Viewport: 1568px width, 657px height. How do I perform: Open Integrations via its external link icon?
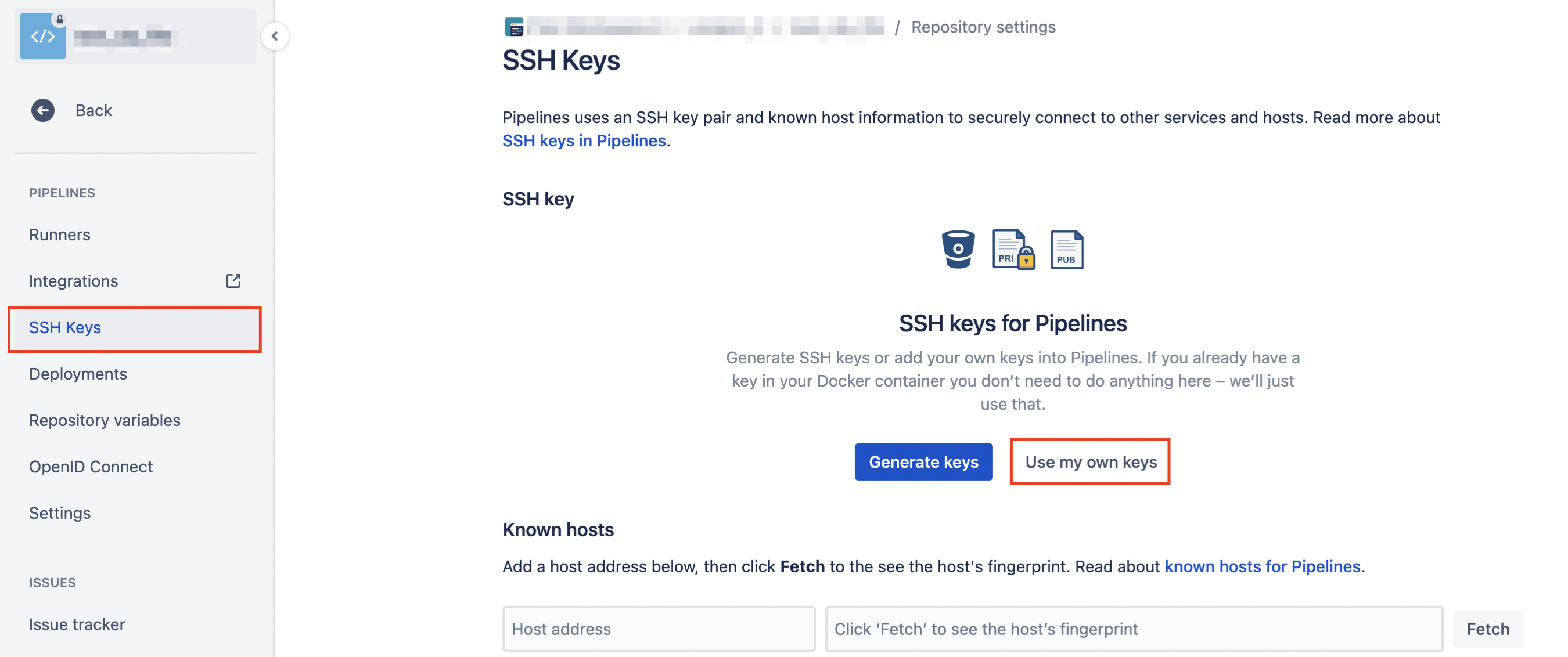pyautogui.click(x=233, y=280)
